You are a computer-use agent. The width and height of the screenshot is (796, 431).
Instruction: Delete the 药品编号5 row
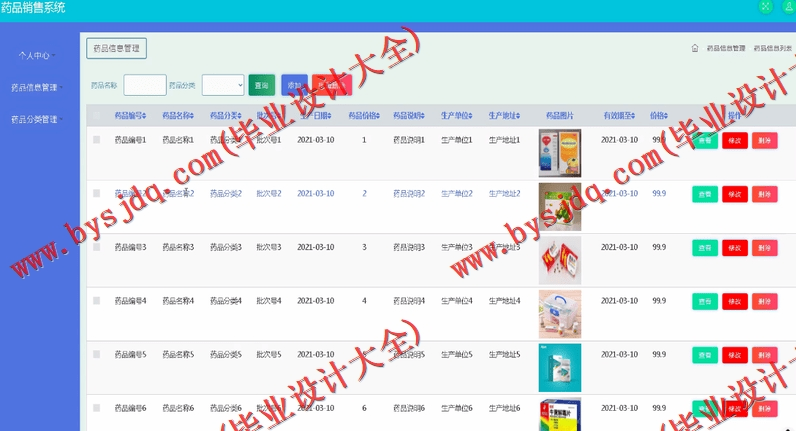[765, 355]
